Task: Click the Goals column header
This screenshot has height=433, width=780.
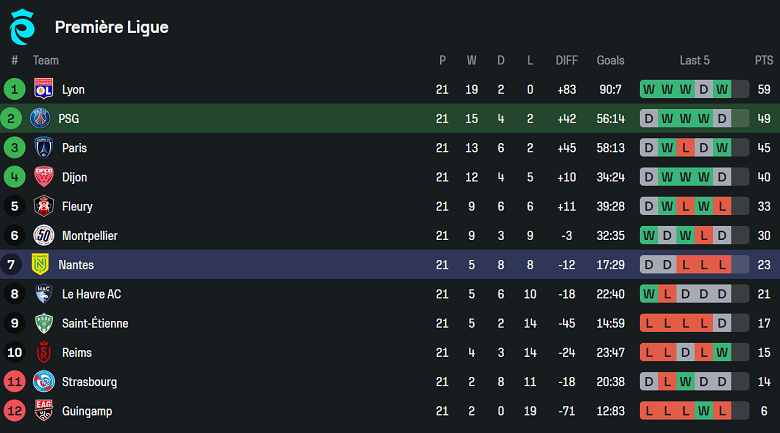Action: 610,60
